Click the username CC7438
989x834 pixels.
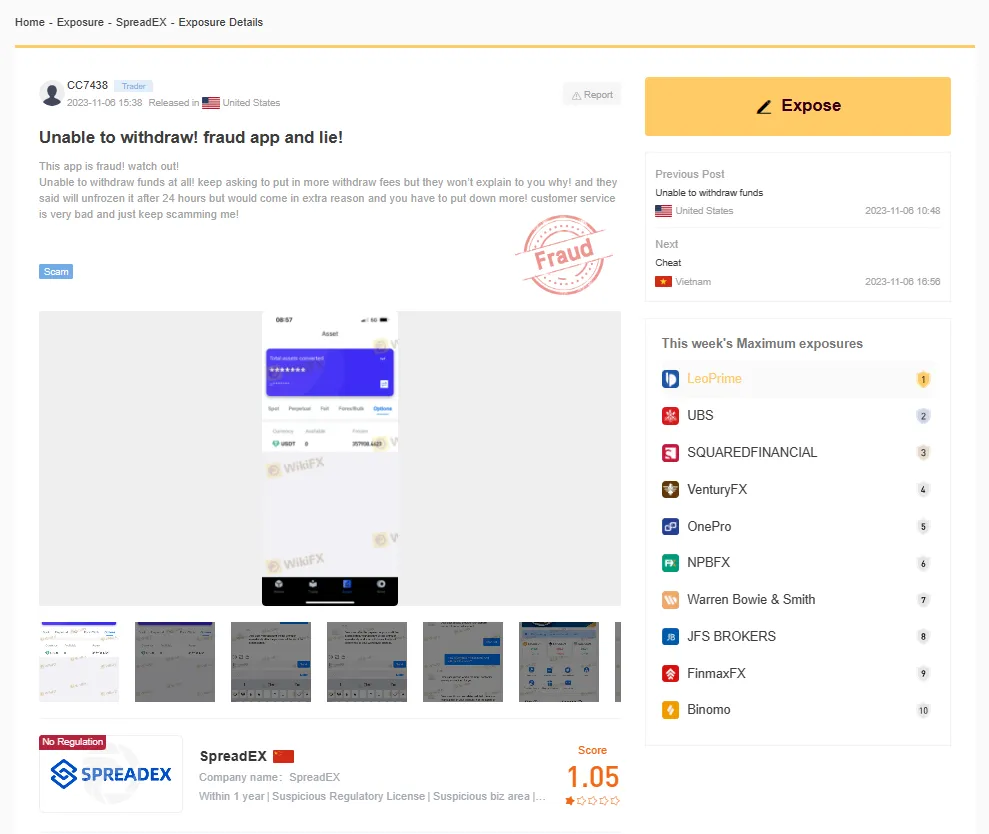click(x=87, y=85)
